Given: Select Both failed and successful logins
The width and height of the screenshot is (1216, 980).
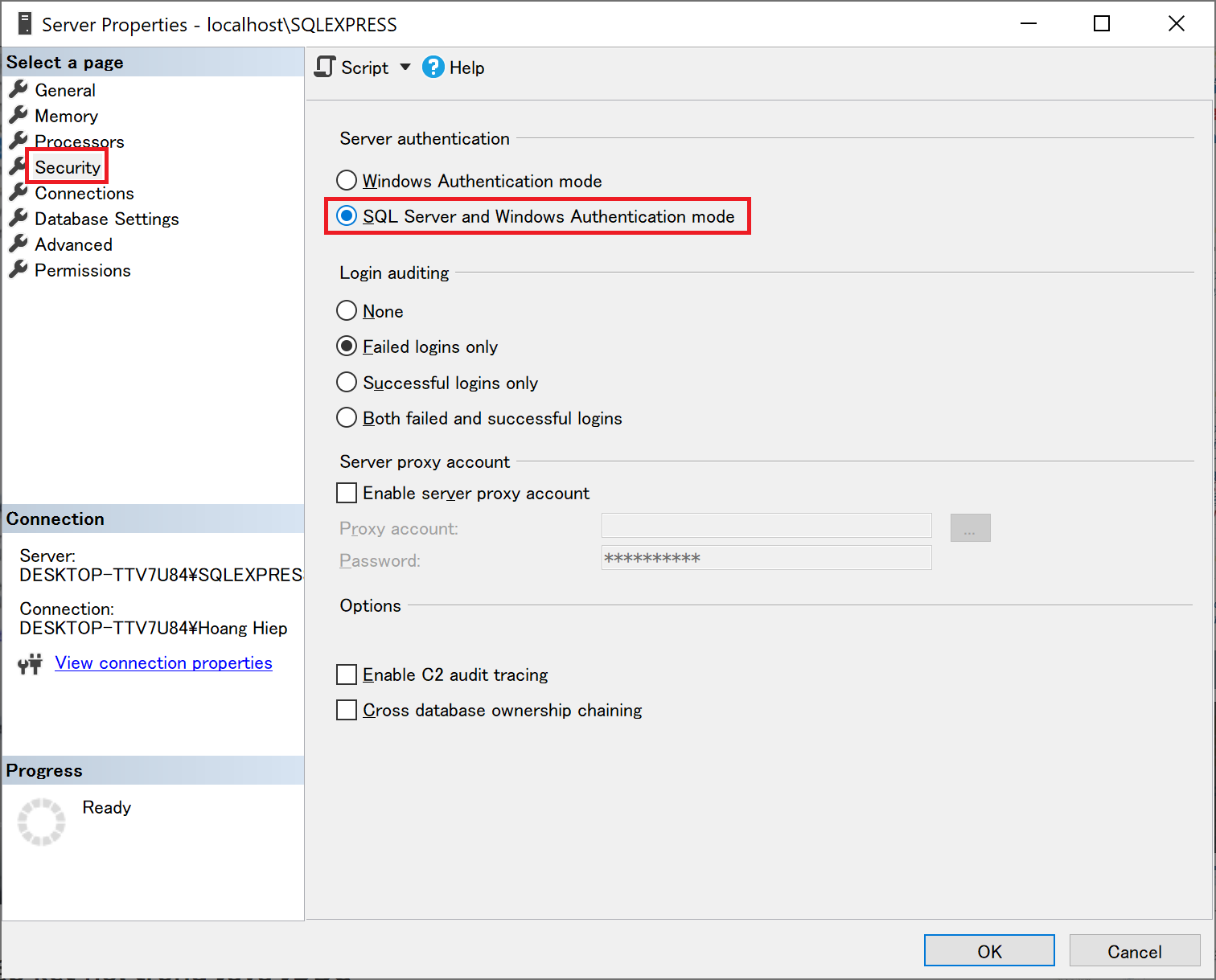Looking at the screenshot, I should coord(347,418).
